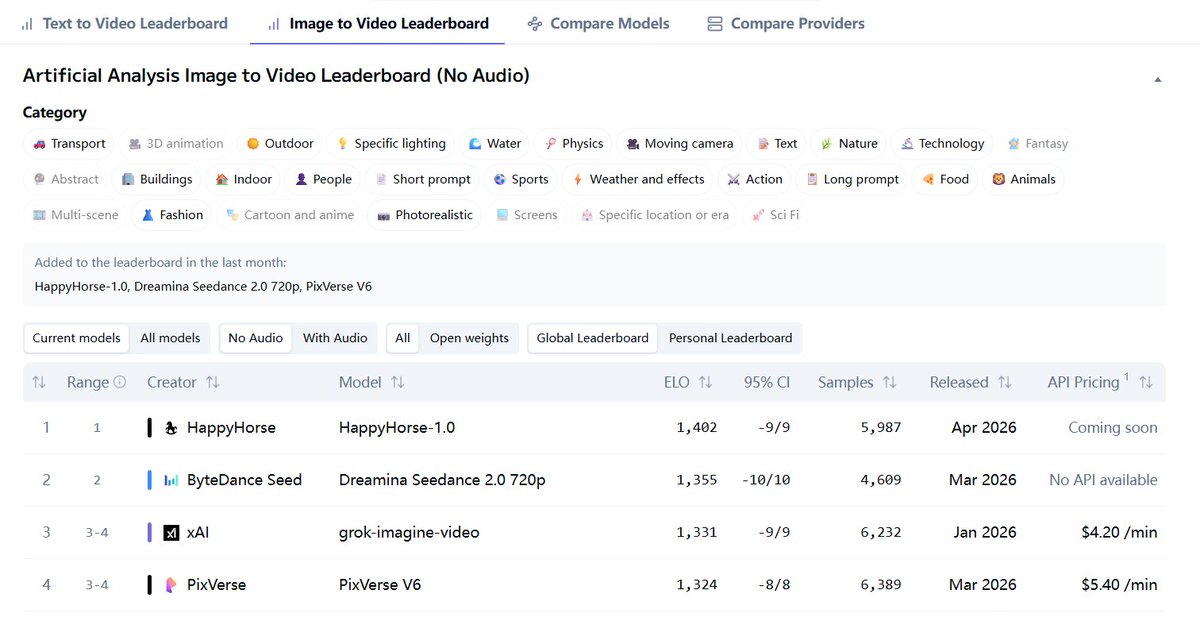
Task: Click the xAI creator logo
Action: coord(171,532)
